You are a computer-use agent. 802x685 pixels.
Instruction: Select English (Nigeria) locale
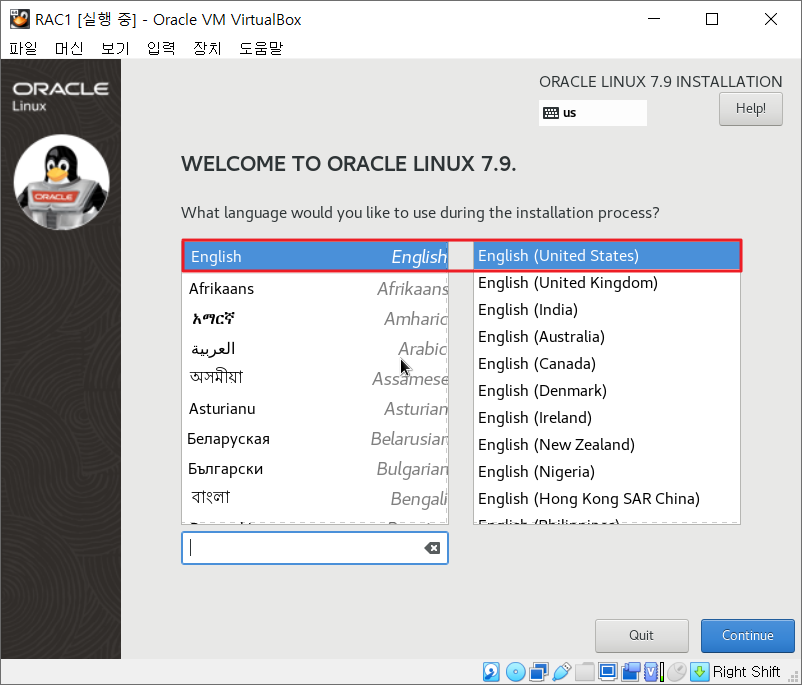[x=607, y=472]
